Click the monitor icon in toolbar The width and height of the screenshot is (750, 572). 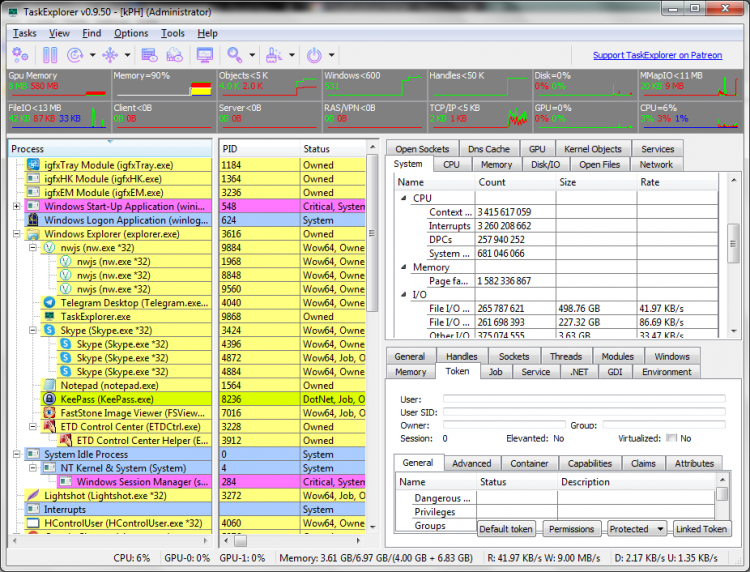pyautogui.click(x=205, y=54)
